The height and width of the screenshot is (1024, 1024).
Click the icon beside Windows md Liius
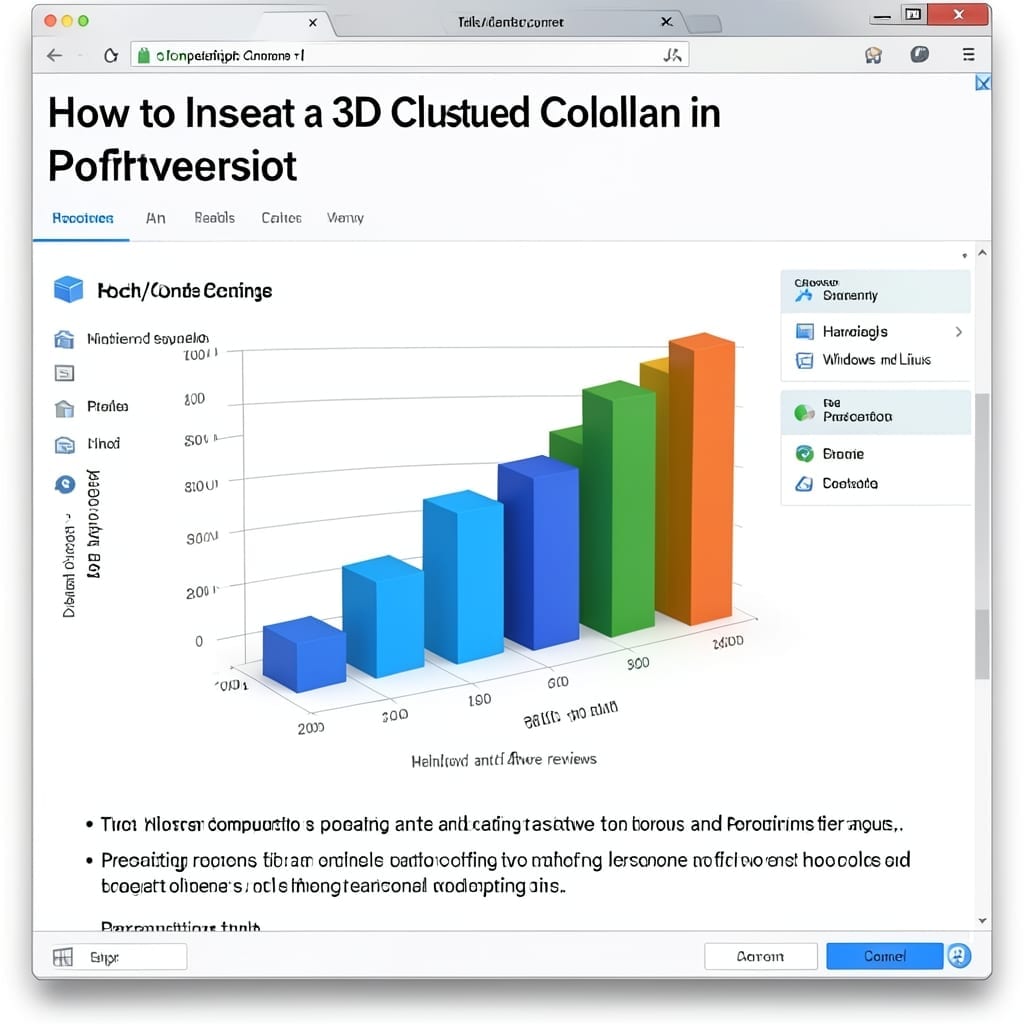click(x=805, y=360)
